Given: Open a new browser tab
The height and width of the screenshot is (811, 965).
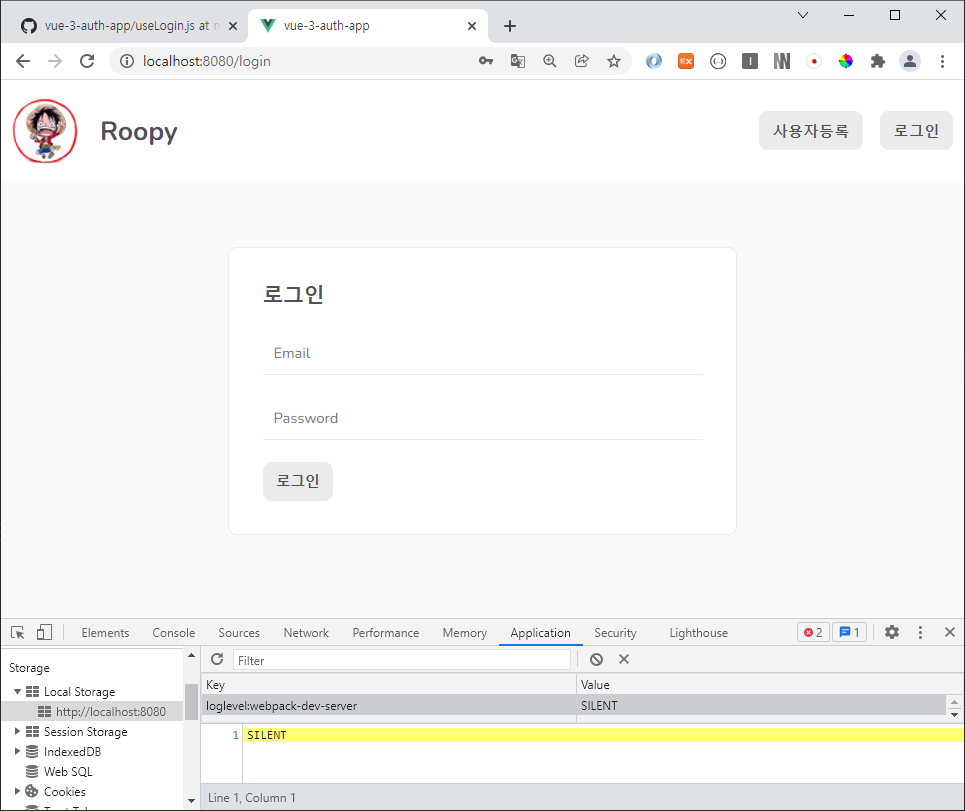Looking at the screenshot, I should (x=510, y=26).
